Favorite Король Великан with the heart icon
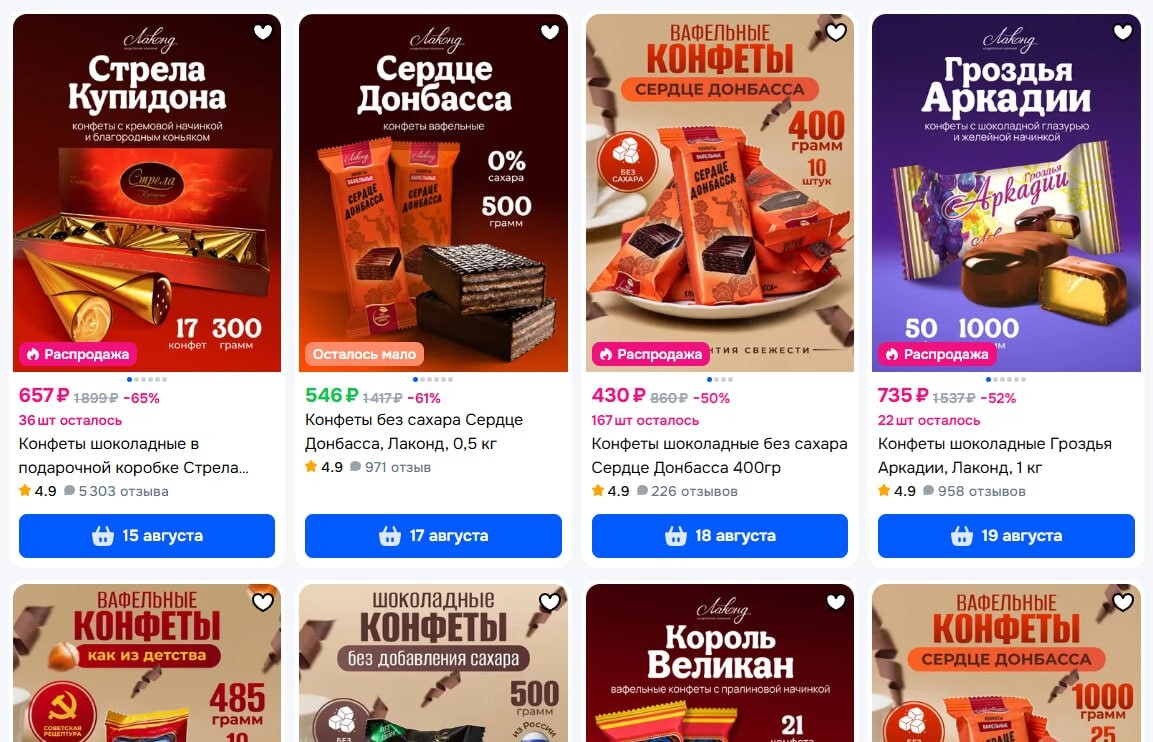This screenshot has height=742, width=1153. tap(835, 602)
